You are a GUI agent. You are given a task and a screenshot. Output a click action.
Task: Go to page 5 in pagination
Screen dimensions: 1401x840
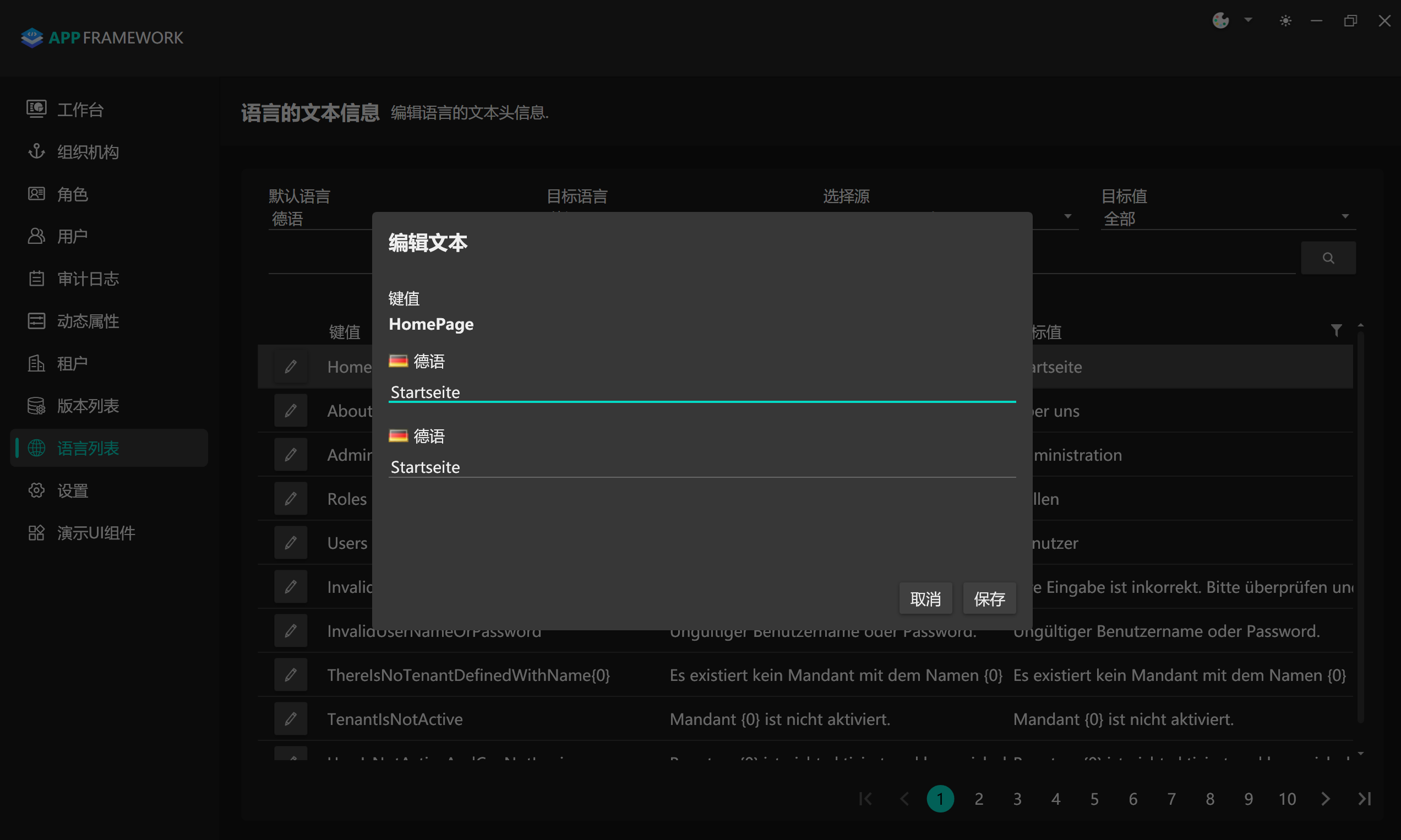click(1094, 799)
